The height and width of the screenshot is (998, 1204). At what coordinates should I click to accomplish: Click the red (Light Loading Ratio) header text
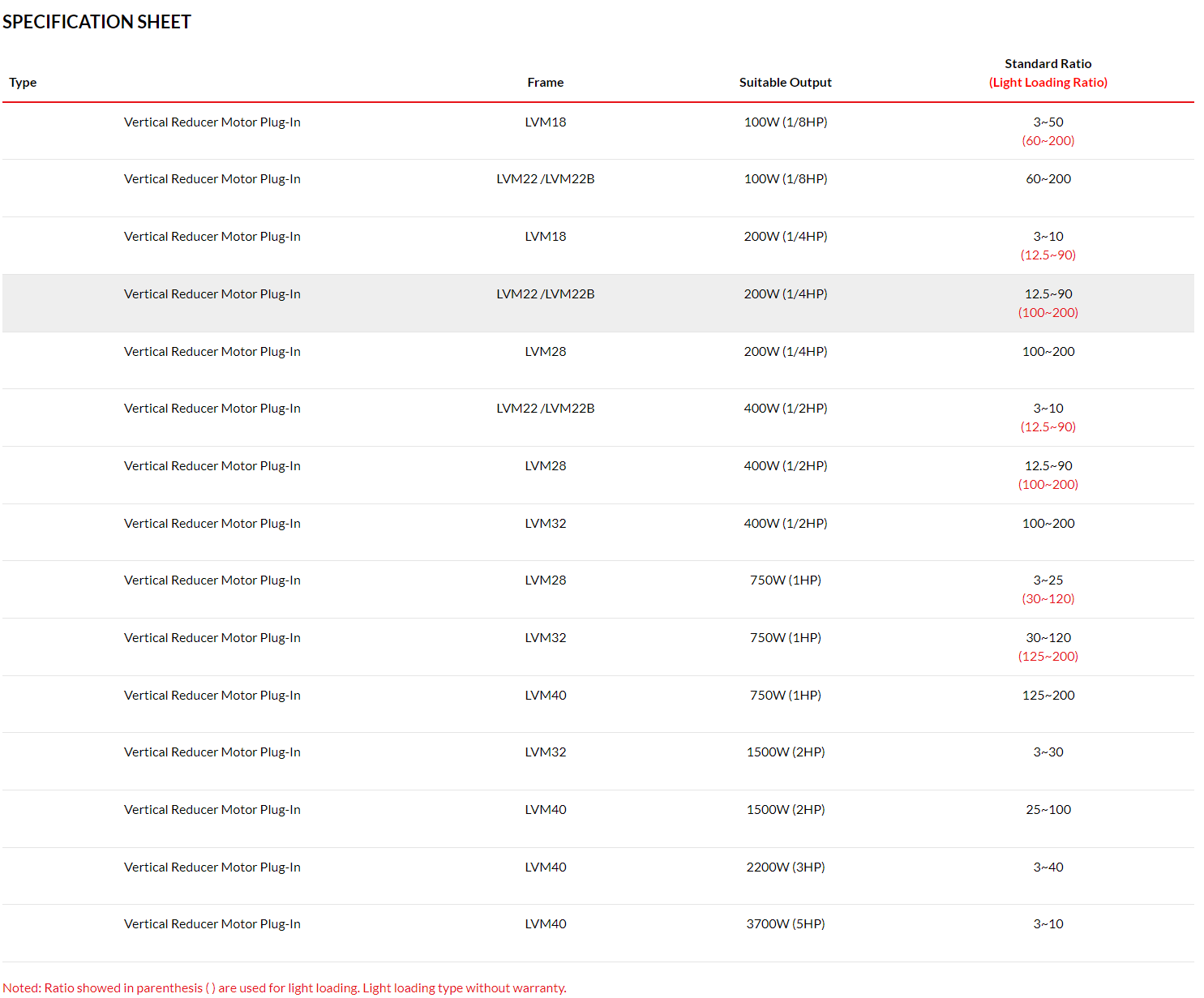(x=1048, y=83)
